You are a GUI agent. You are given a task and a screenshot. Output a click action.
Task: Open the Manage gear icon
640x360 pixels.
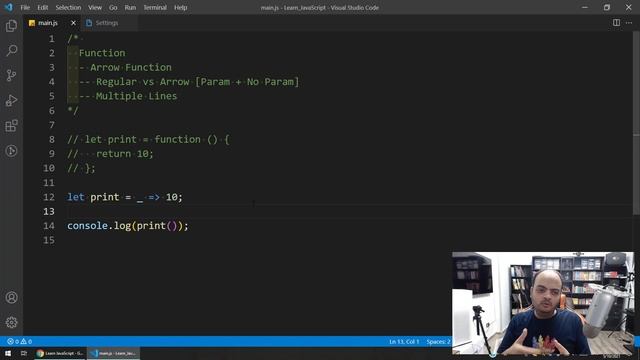point(11,322)
